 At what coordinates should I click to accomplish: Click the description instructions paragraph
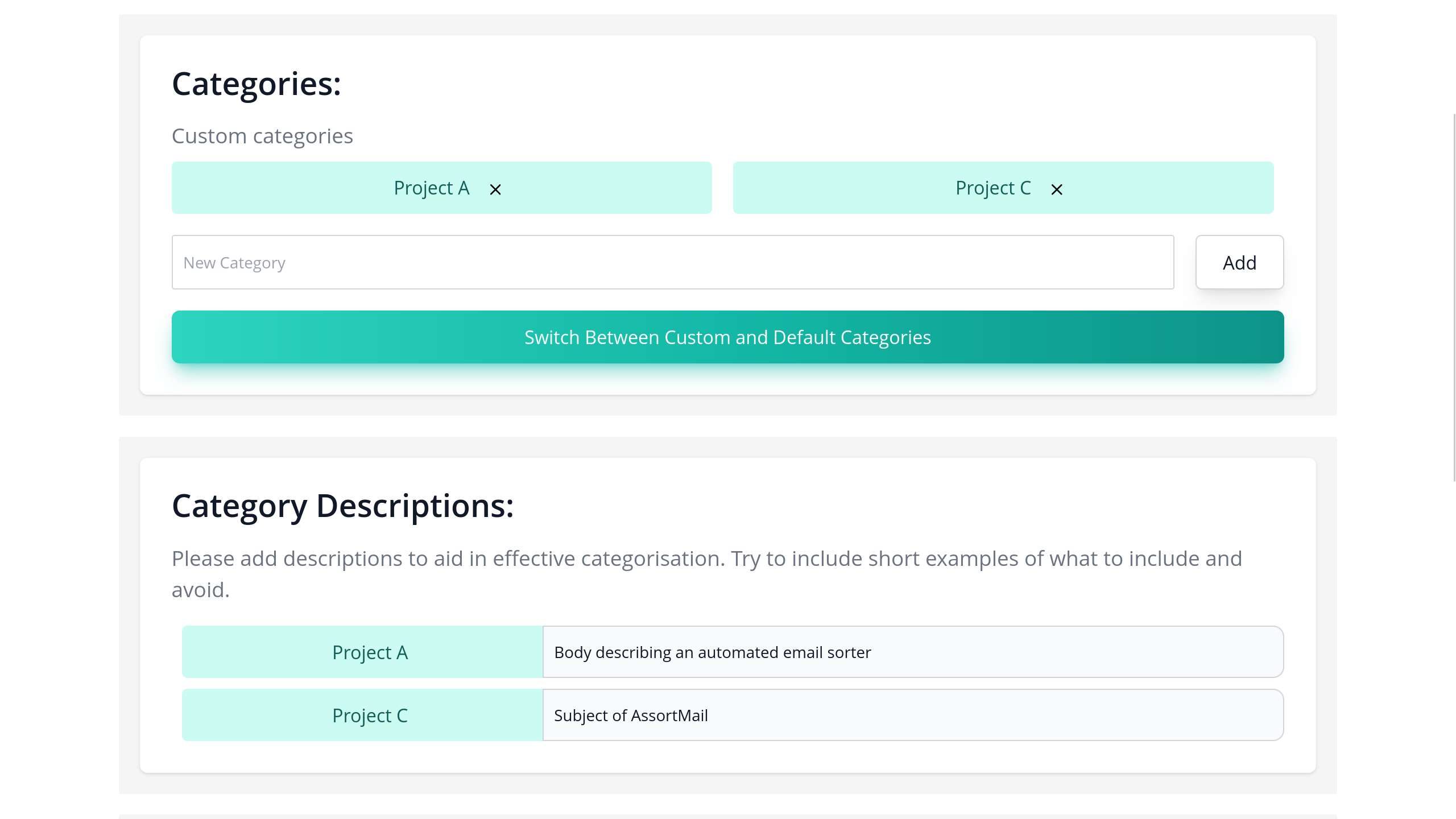[x=706, y=559]
